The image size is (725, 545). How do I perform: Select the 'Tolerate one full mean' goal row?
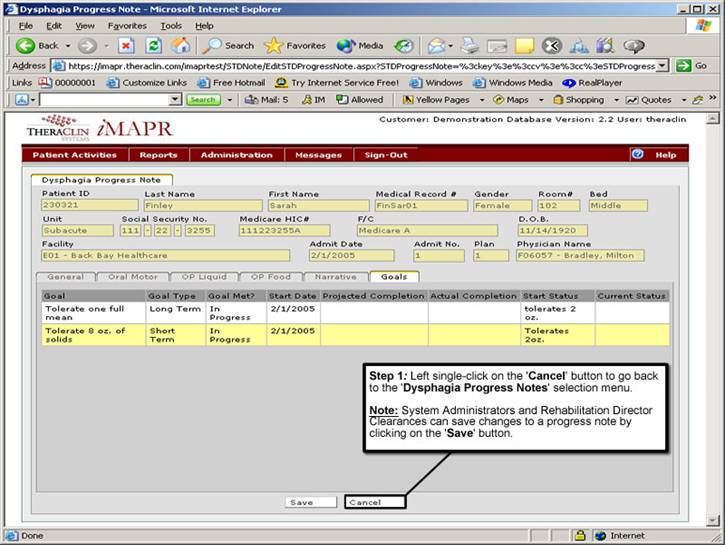coord(355,312)
